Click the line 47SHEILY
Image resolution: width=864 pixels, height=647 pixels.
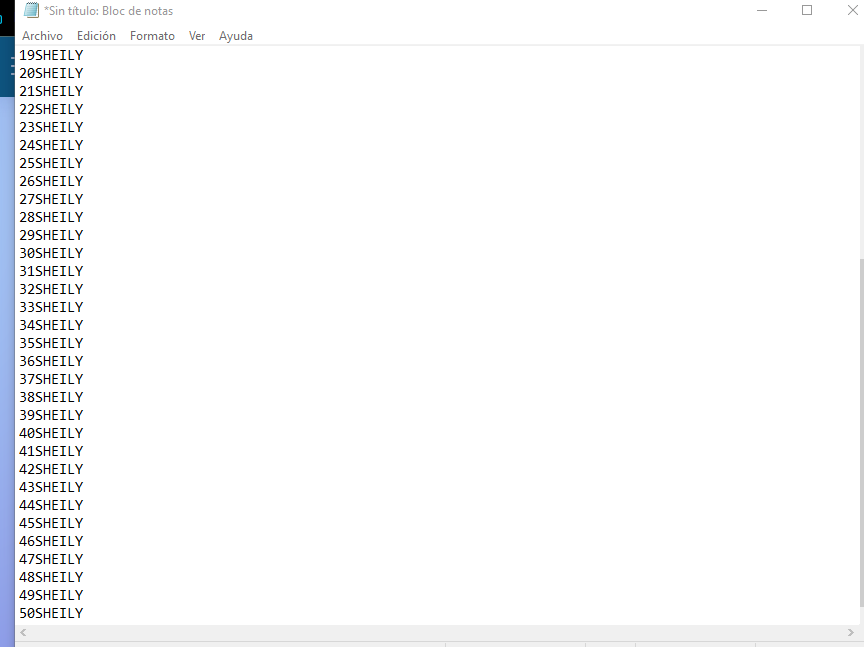coord(51,559)
